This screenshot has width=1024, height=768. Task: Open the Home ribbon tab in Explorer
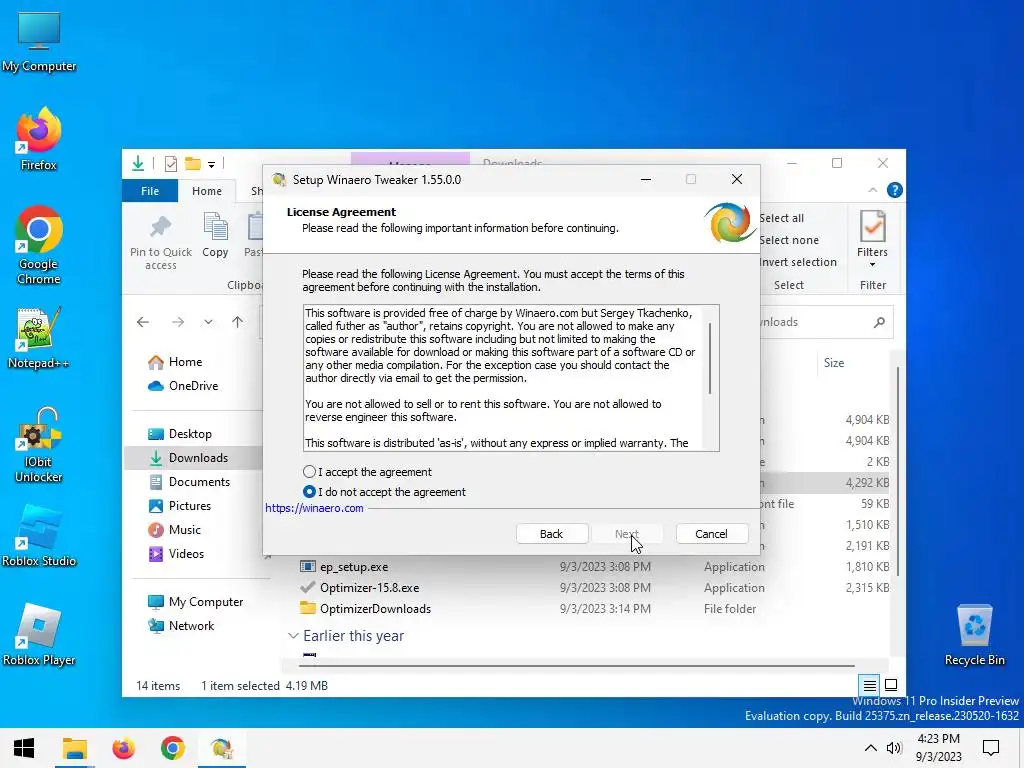(x=207, y=191)
